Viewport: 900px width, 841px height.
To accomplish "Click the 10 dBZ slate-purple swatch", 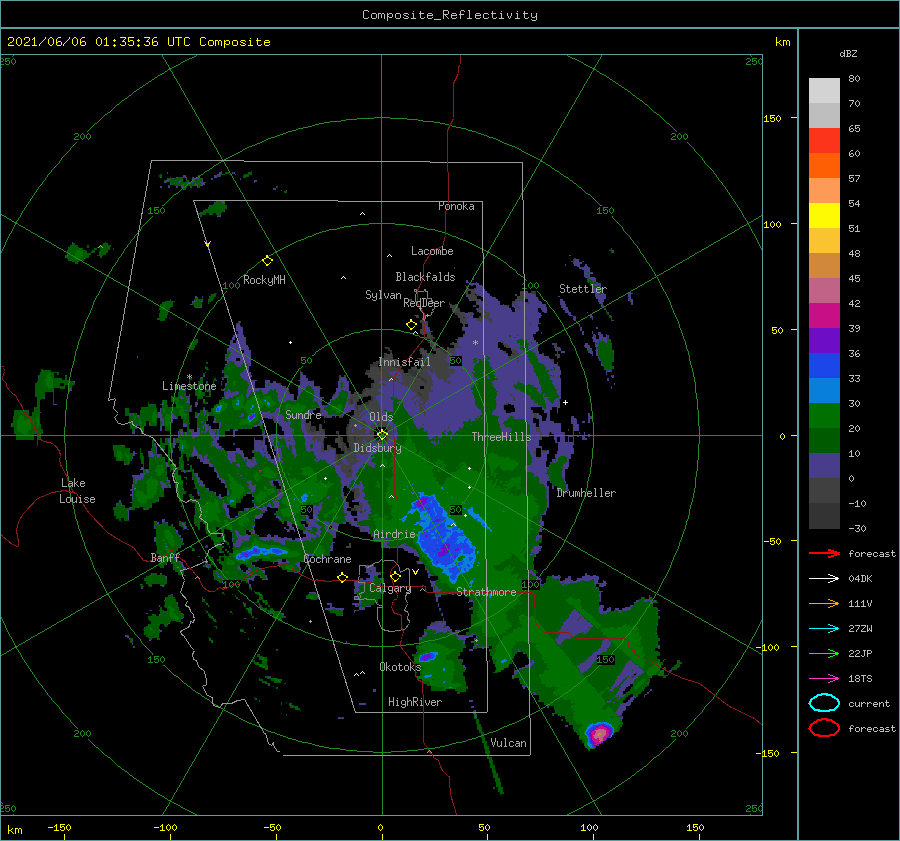I will click(824, 466).
